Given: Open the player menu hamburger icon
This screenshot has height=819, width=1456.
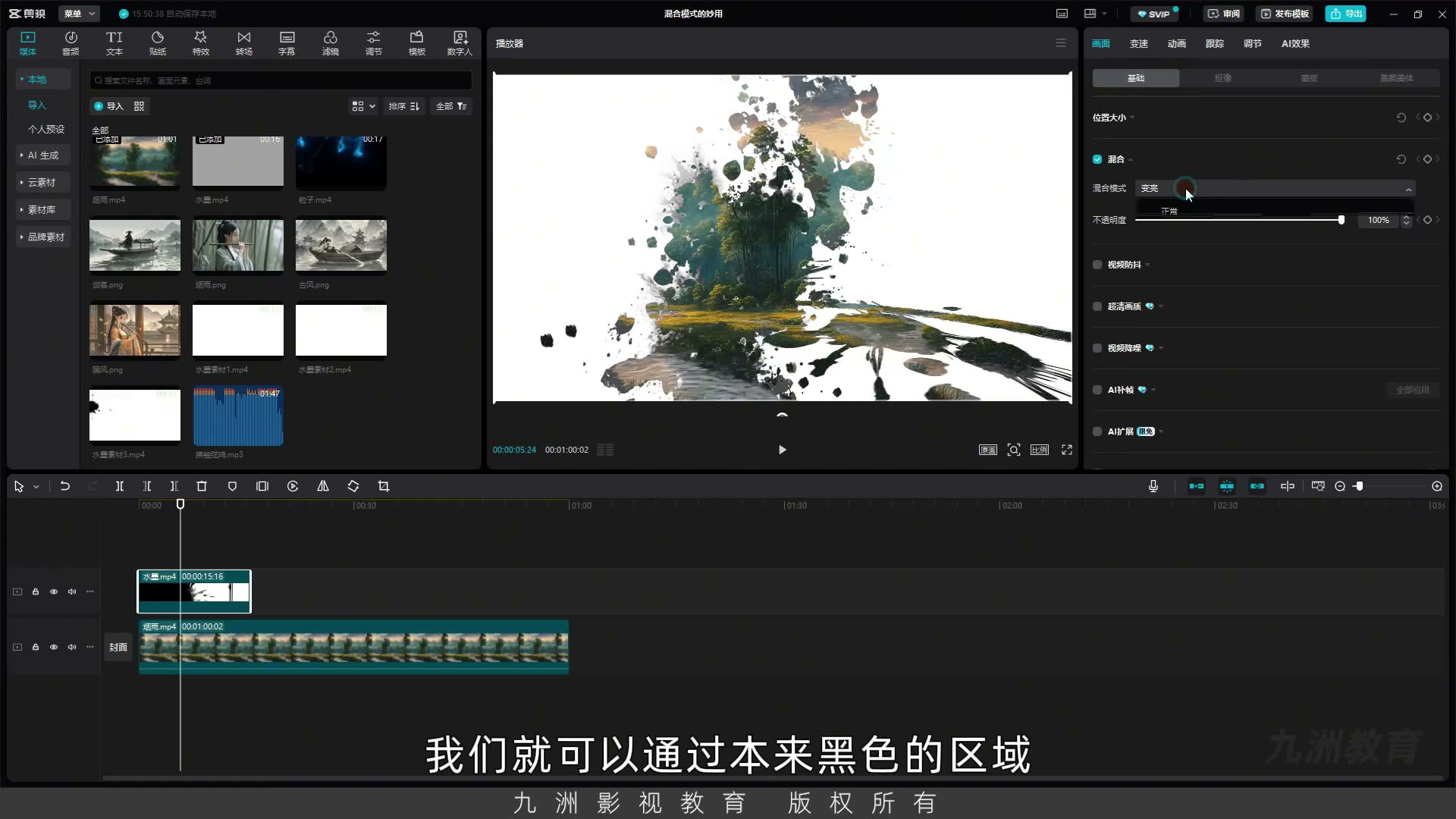Looking at the screenshot, I should coord(1061,43).
